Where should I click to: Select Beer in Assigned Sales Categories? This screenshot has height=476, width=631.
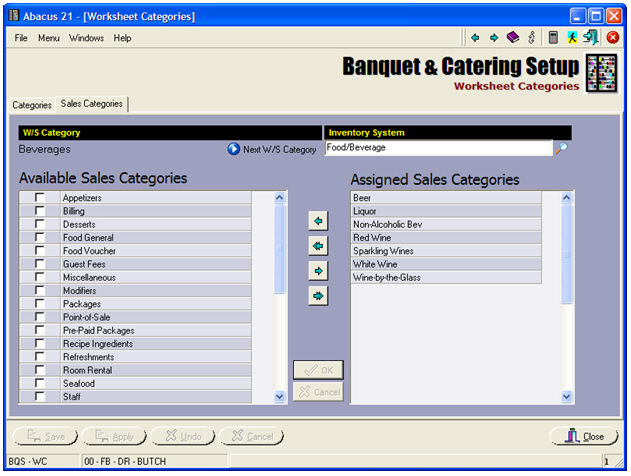pos(446,198)
